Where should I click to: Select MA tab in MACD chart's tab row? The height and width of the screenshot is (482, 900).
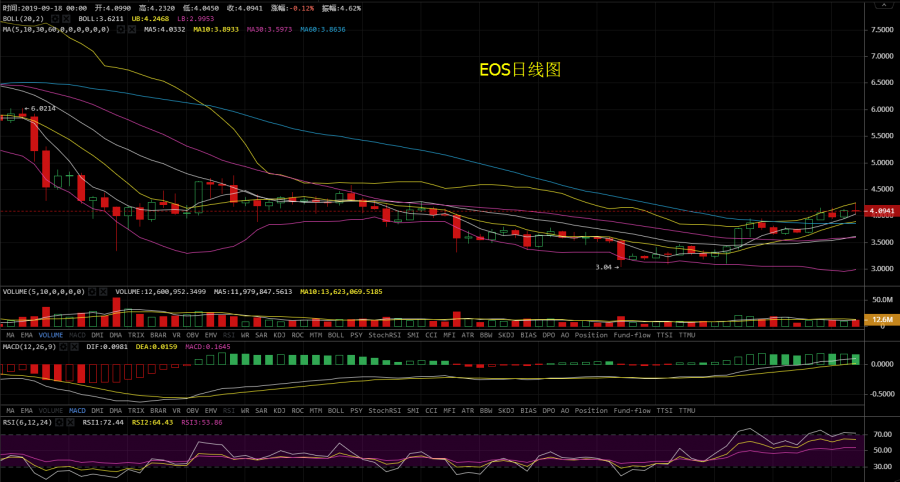point(10,411)
